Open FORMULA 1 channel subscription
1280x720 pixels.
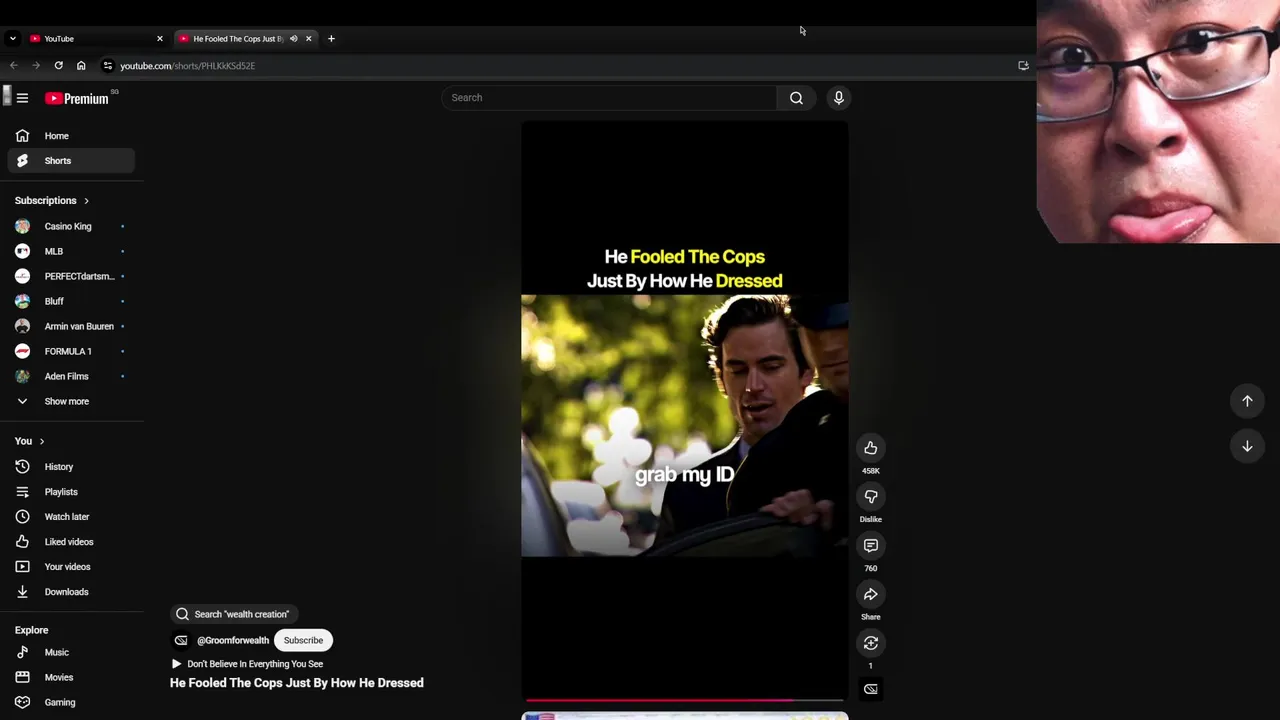click(71, 351)
